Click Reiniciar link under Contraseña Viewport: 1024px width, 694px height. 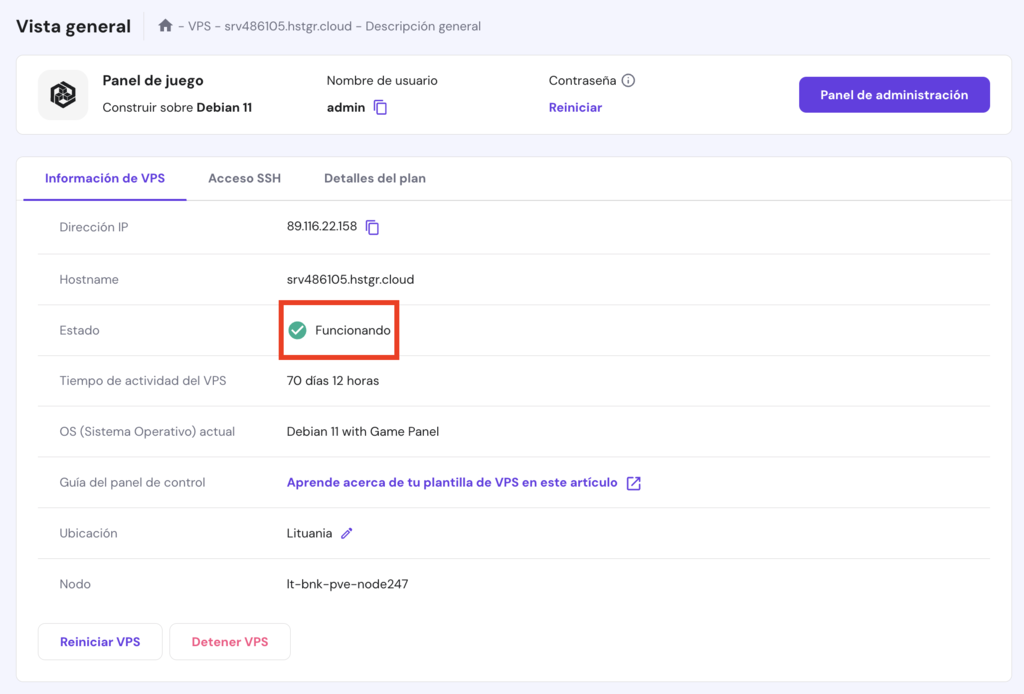pos(575,108)
